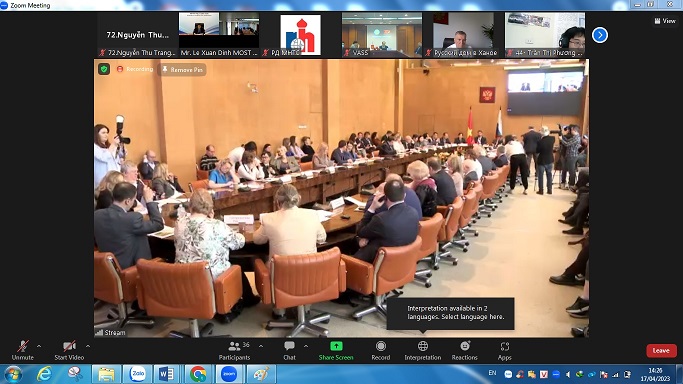The height and width of the screenshot is (384, 683).
Task: Click the Remove Pin button
Action: tap(182, 70)
